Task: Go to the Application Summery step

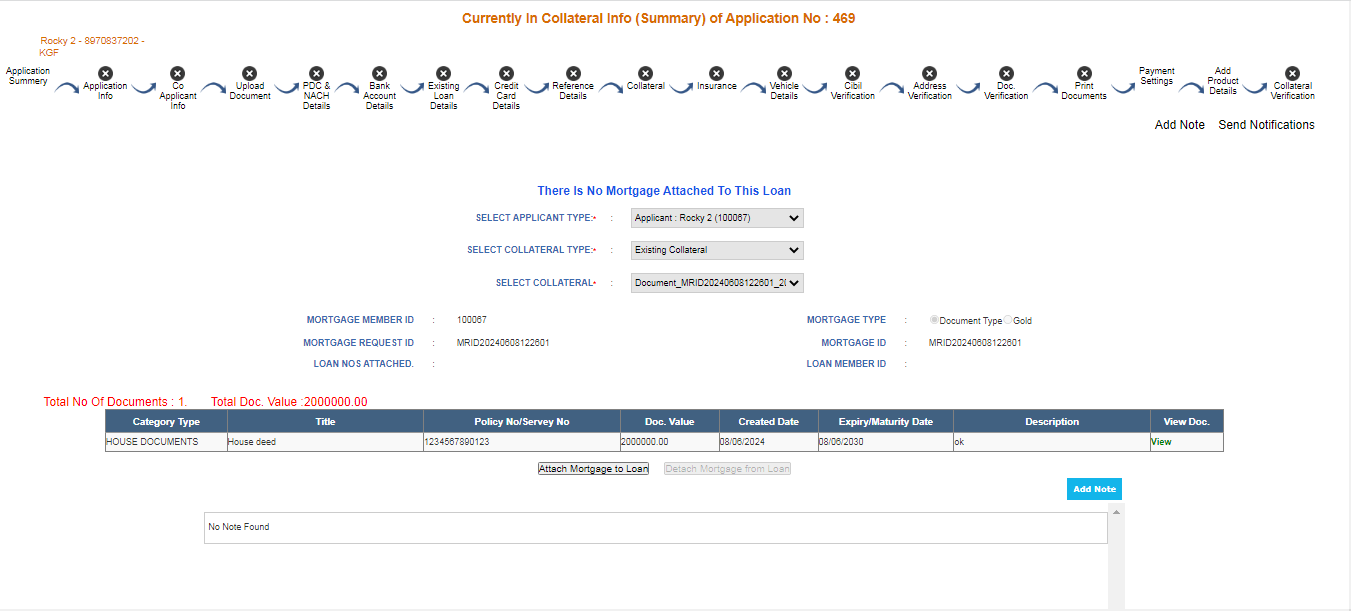Action: coord(28,76)
